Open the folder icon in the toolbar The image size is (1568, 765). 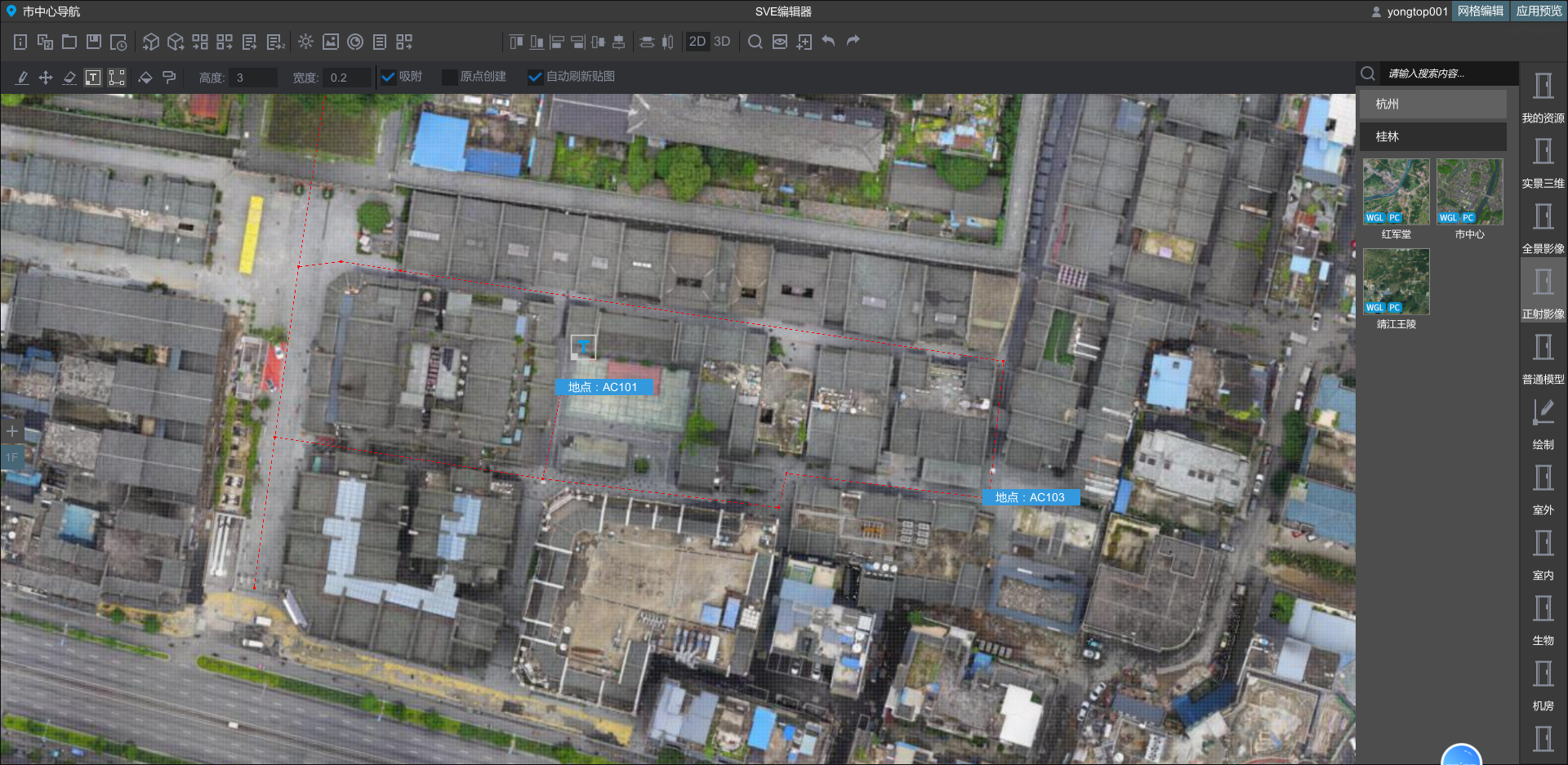[x=69, y=42]
